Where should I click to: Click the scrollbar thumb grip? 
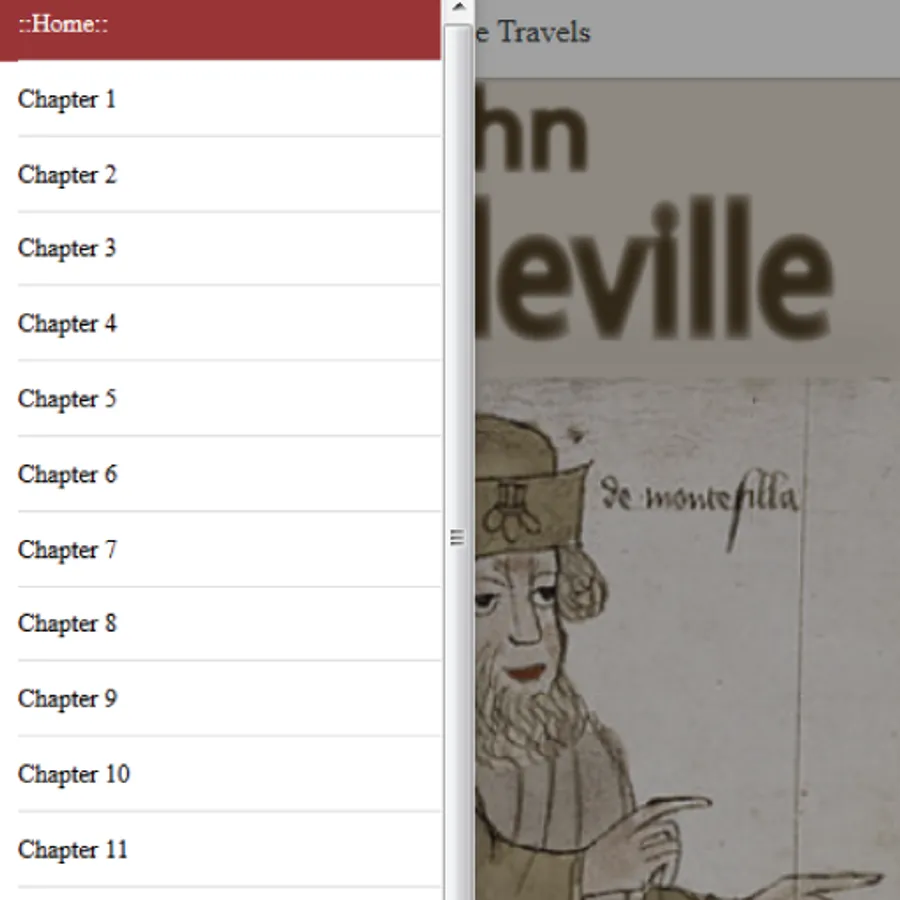pos(457,538)
